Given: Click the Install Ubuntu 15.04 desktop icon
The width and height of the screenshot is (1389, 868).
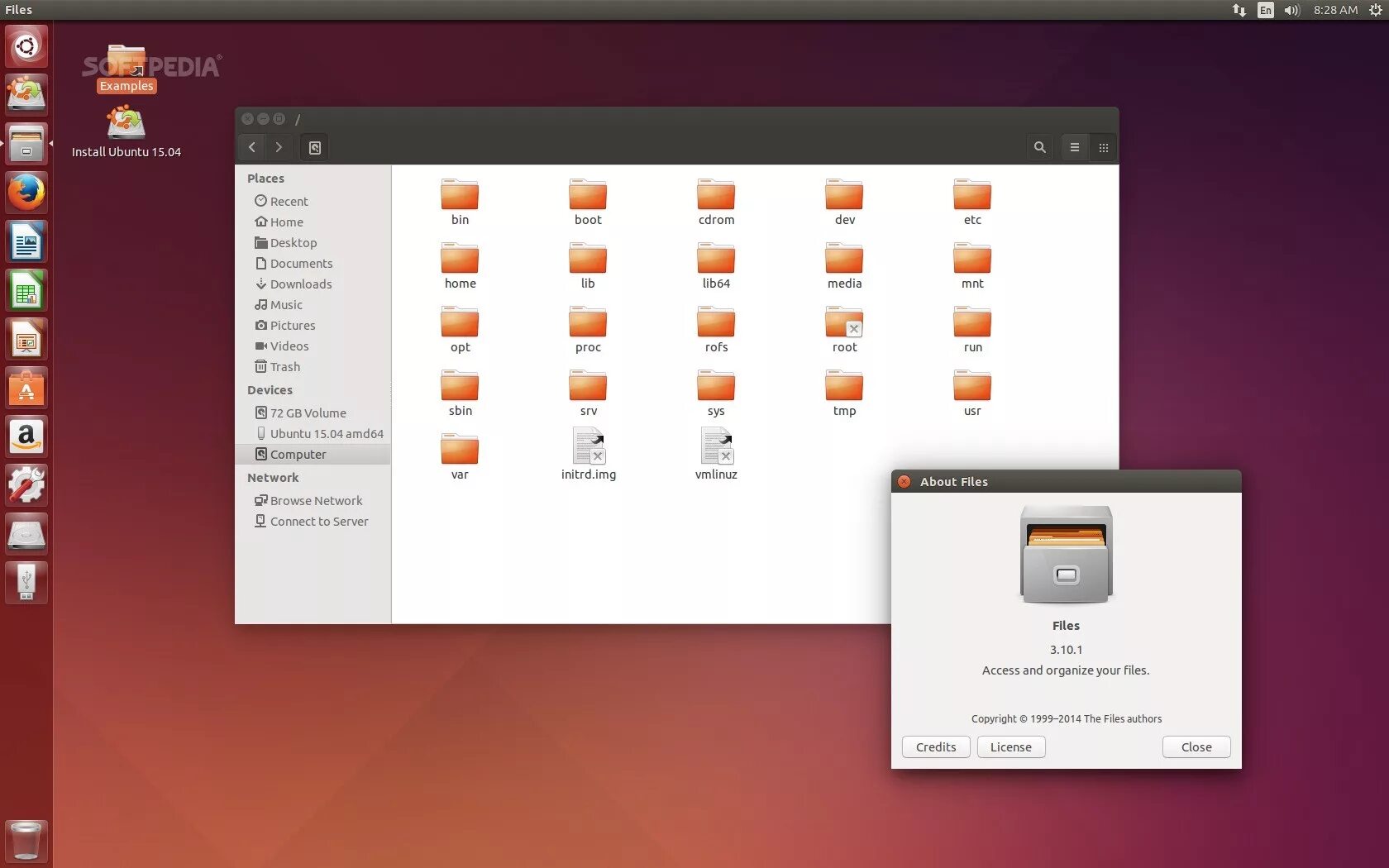Looking at the screenshot, I should coord(126,132).
